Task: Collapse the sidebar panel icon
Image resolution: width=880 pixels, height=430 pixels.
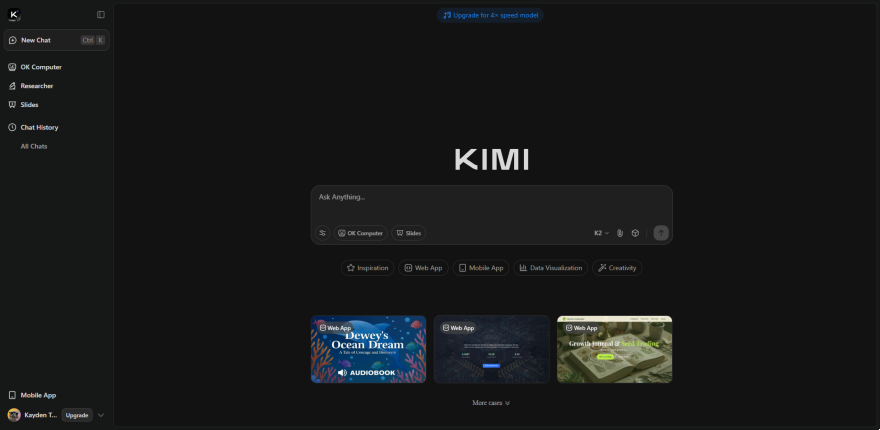Action: pos(101,15)
